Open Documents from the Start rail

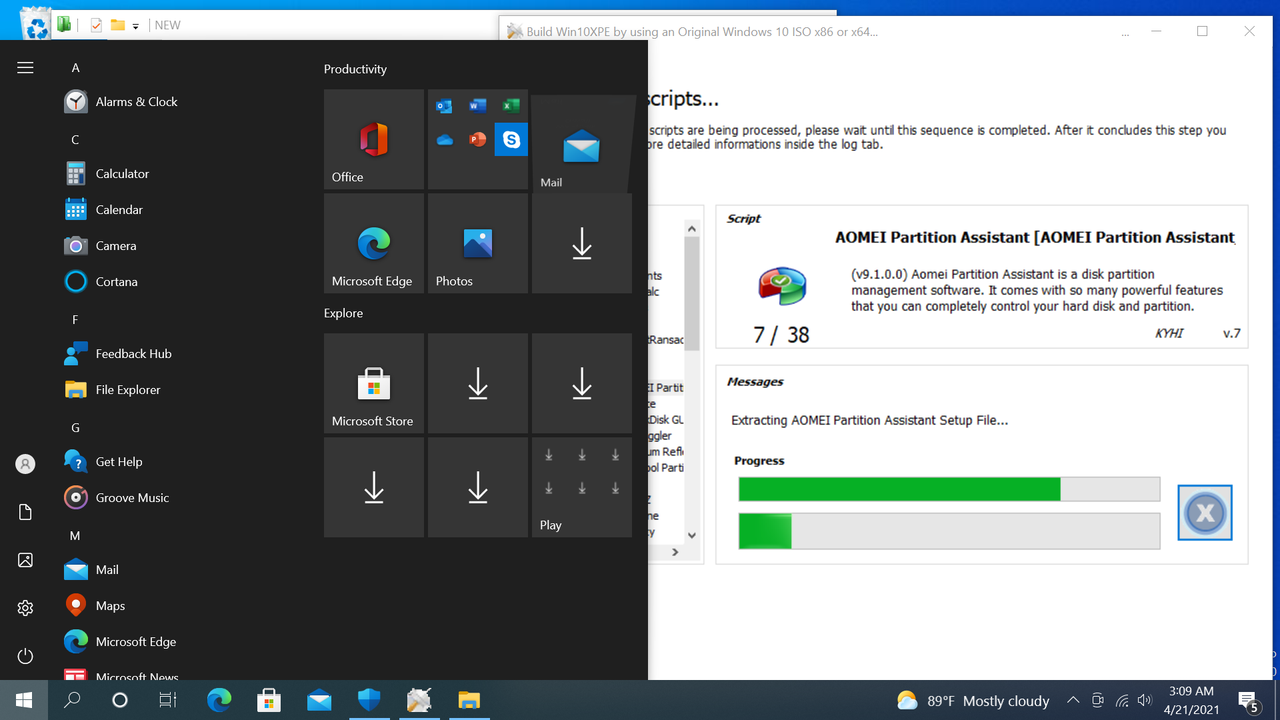pos(25,512)
